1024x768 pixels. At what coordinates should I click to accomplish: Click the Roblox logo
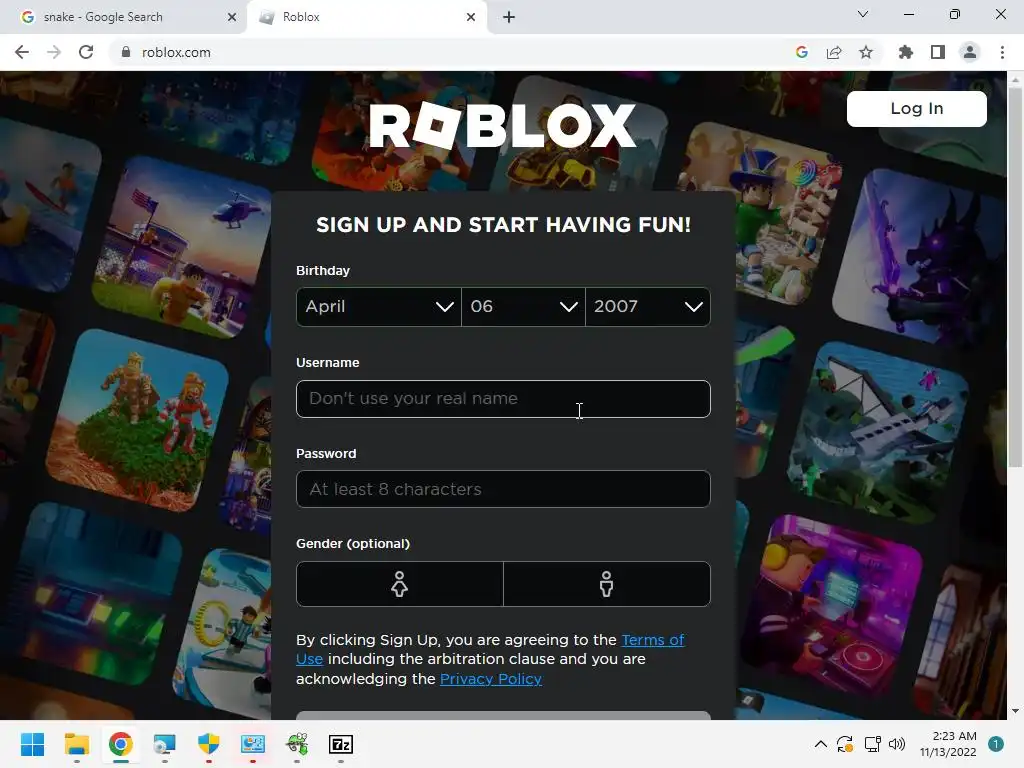coord(502,125)
